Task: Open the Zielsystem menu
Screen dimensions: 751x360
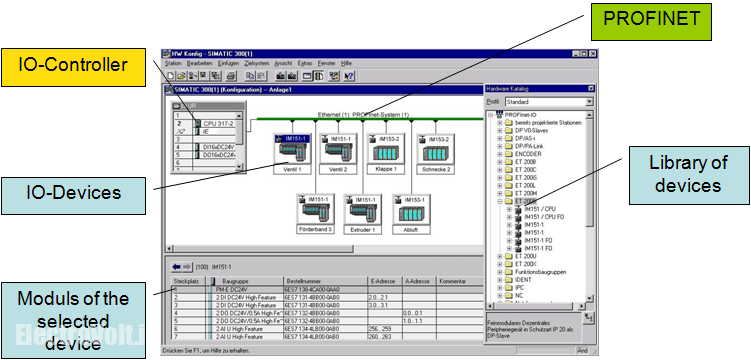Action: point(257,63)
